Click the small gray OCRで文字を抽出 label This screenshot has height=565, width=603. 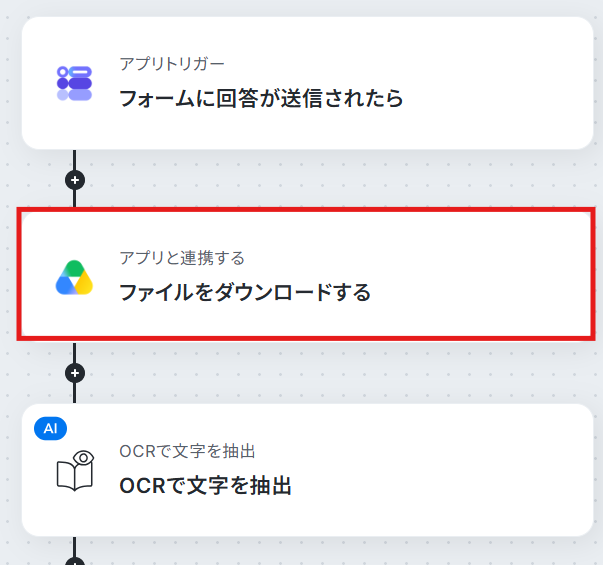(x=187, y=451)
